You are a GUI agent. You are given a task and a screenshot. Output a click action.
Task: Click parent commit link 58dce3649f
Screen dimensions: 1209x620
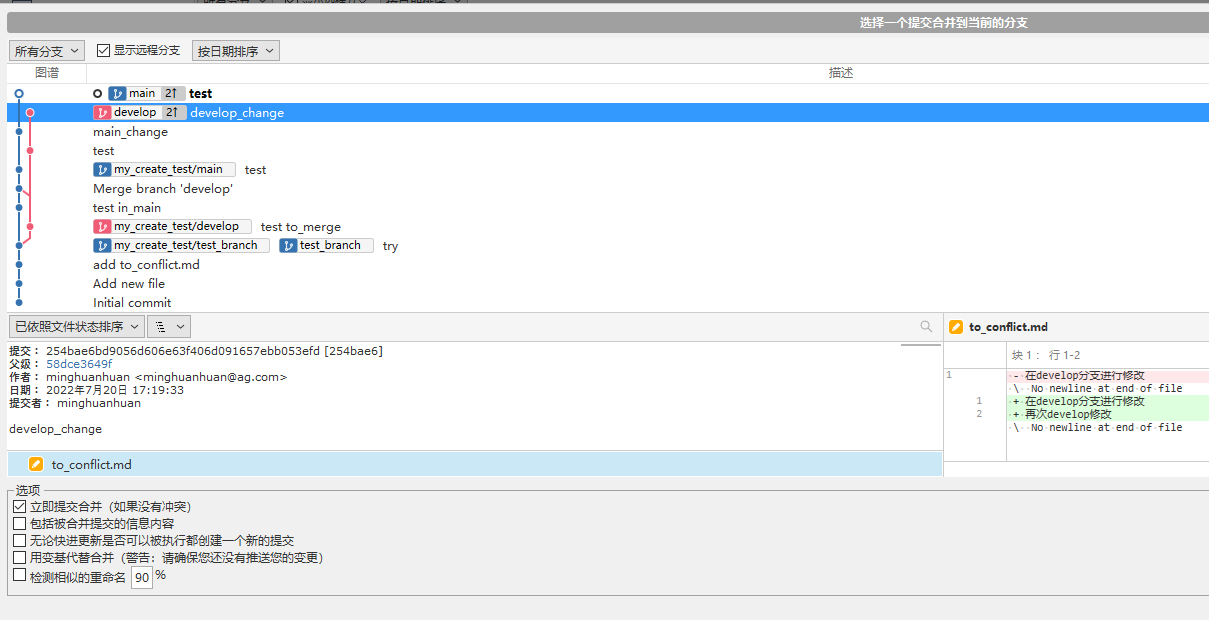(x=79, y=364)
